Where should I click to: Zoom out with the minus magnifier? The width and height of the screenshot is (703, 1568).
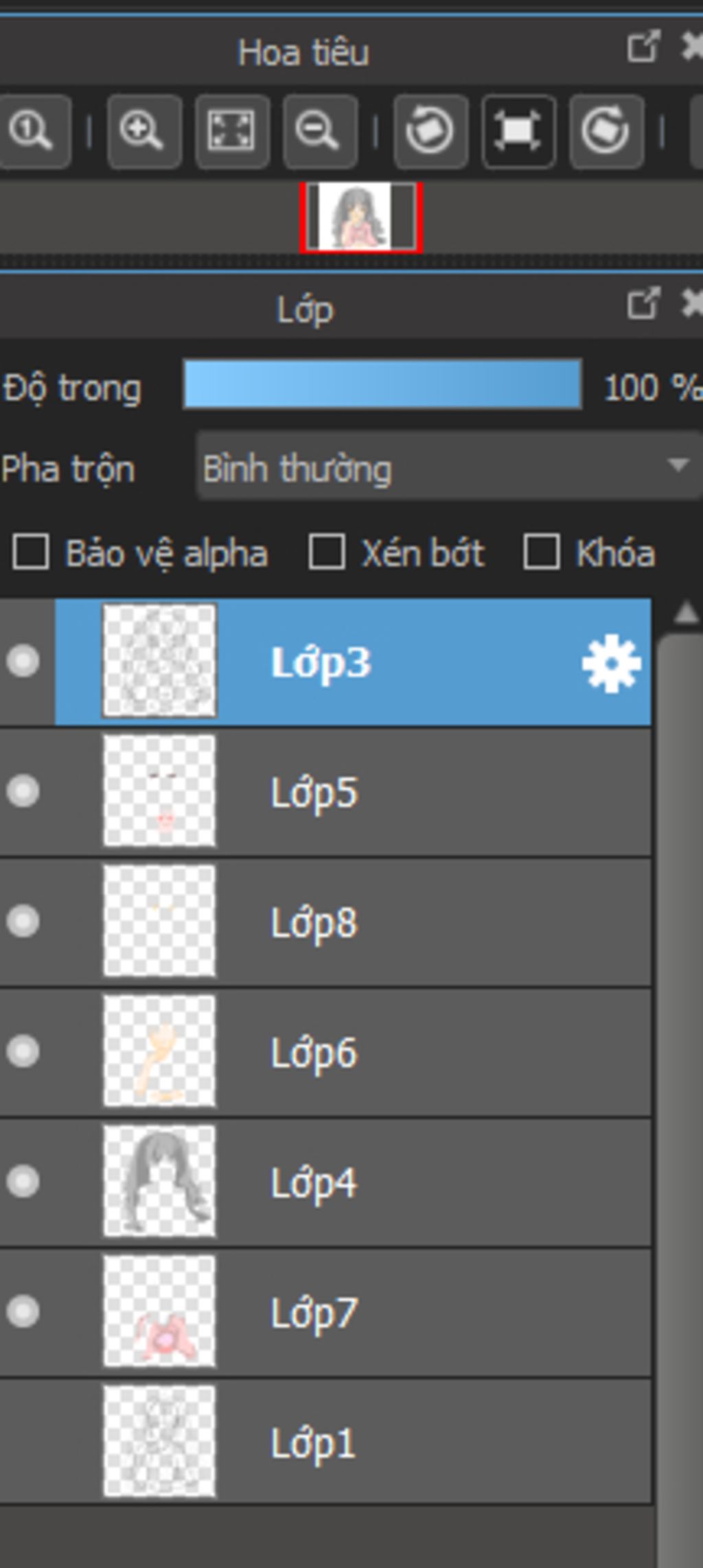pos(320,131)
